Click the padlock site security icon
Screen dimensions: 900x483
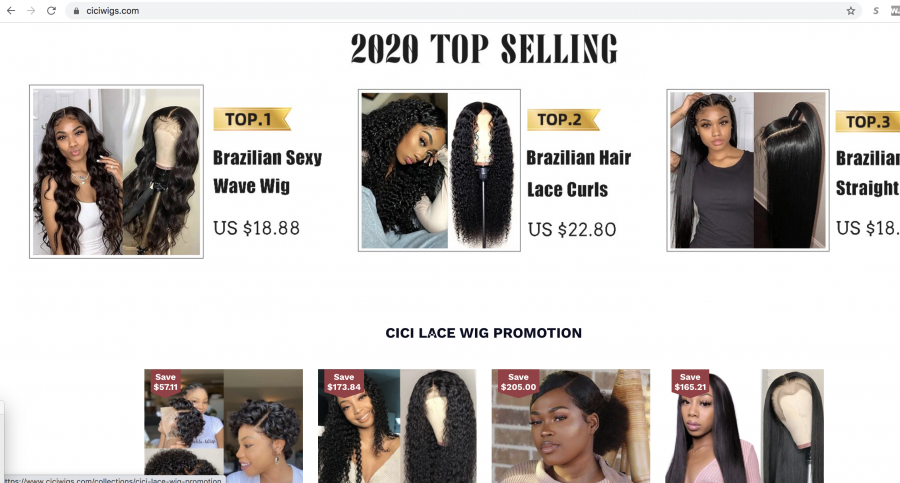[x=76, y=11]
